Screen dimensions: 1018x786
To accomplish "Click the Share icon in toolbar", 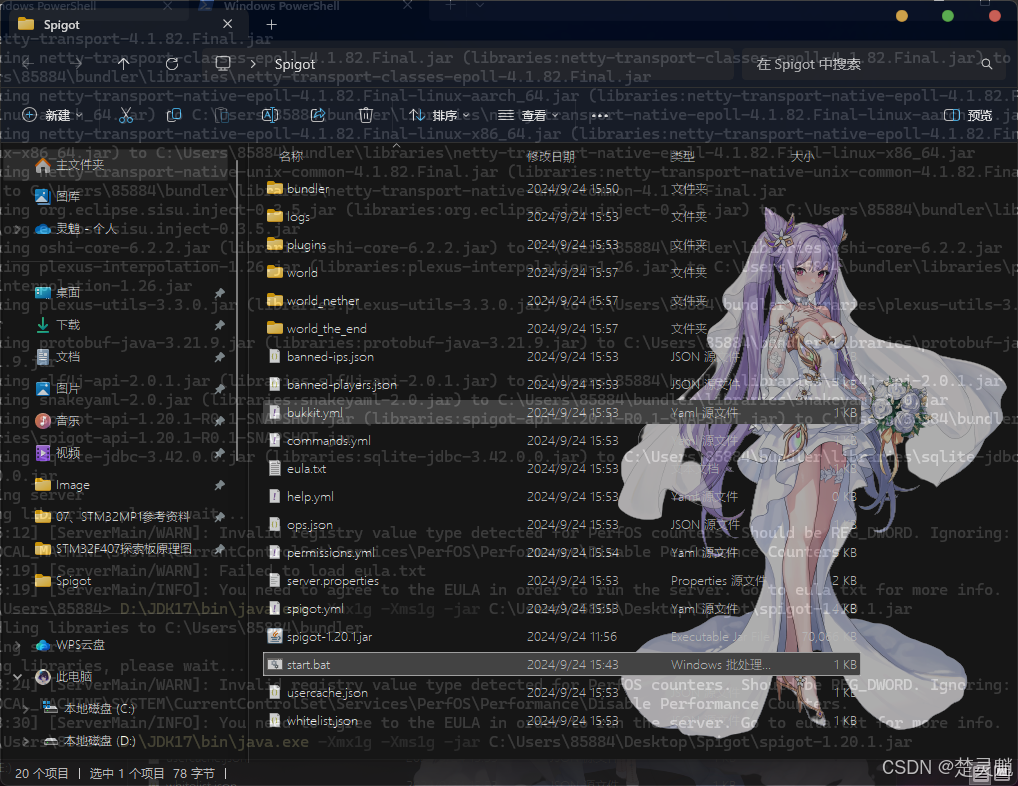I will tap(317, 116).
